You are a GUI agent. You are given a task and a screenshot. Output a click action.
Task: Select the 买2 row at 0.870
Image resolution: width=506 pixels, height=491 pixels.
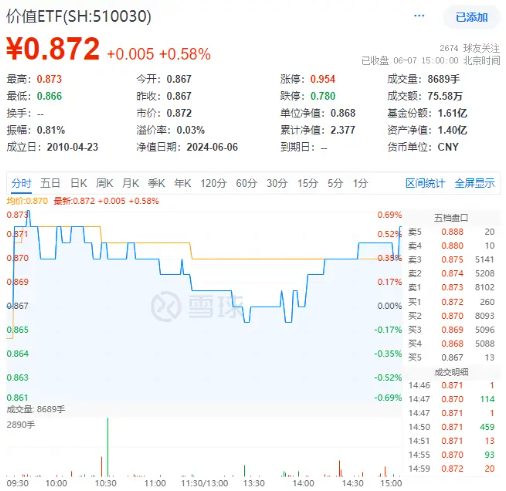[x=451, y=316]
